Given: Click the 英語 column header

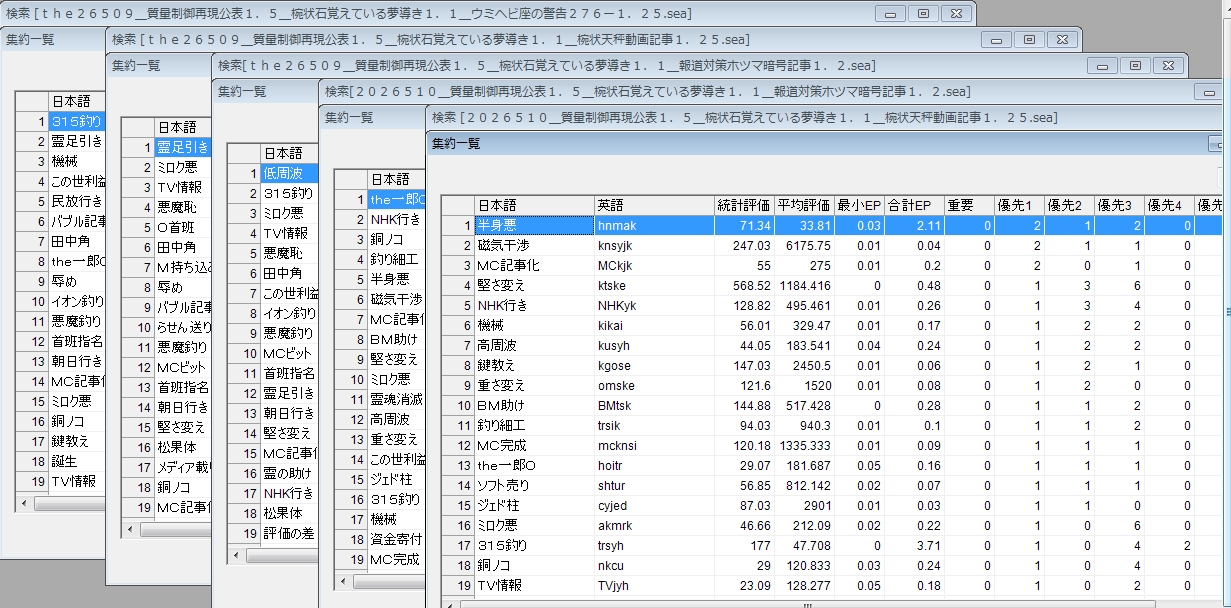Looking at the screenshot, I should tap(654, 205).
